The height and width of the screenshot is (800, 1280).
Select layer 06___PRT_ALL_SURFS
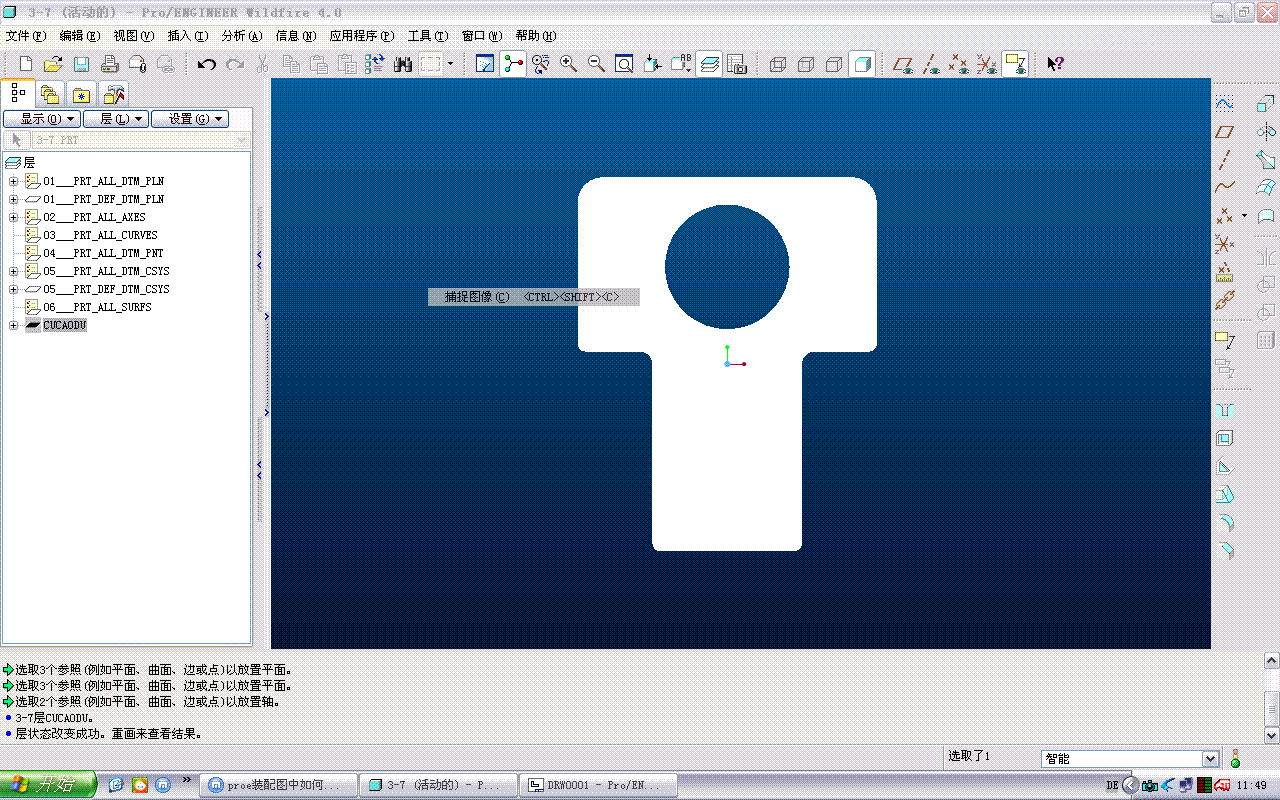pyautogui.click(x=97, y=308)
